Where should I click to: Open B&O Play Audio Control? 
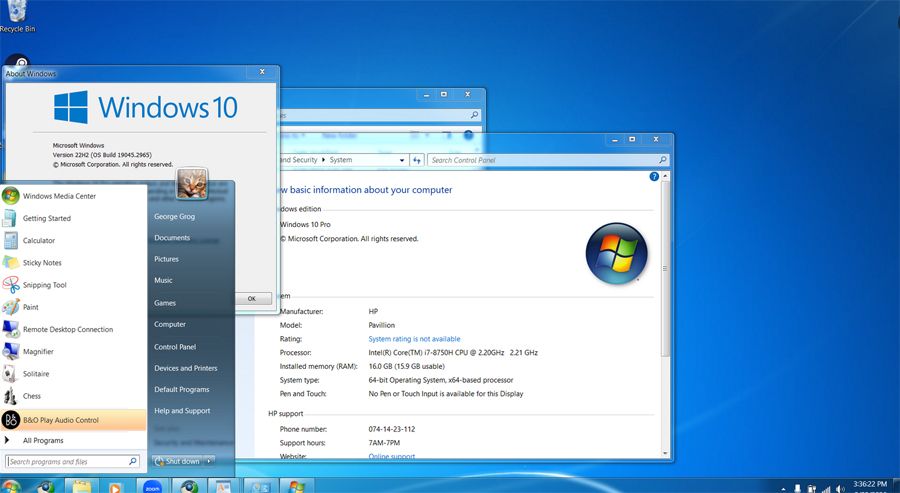[73, 420]
